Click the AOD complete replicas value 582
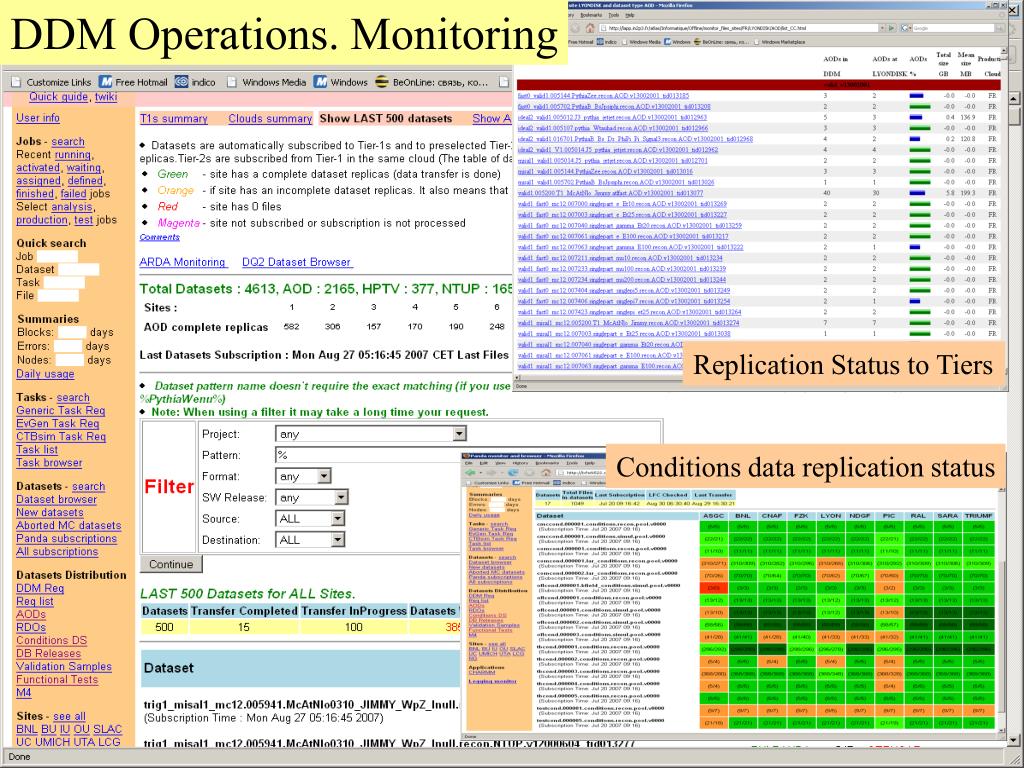Viewport: 1024px width, 768px height. [291, 327]
